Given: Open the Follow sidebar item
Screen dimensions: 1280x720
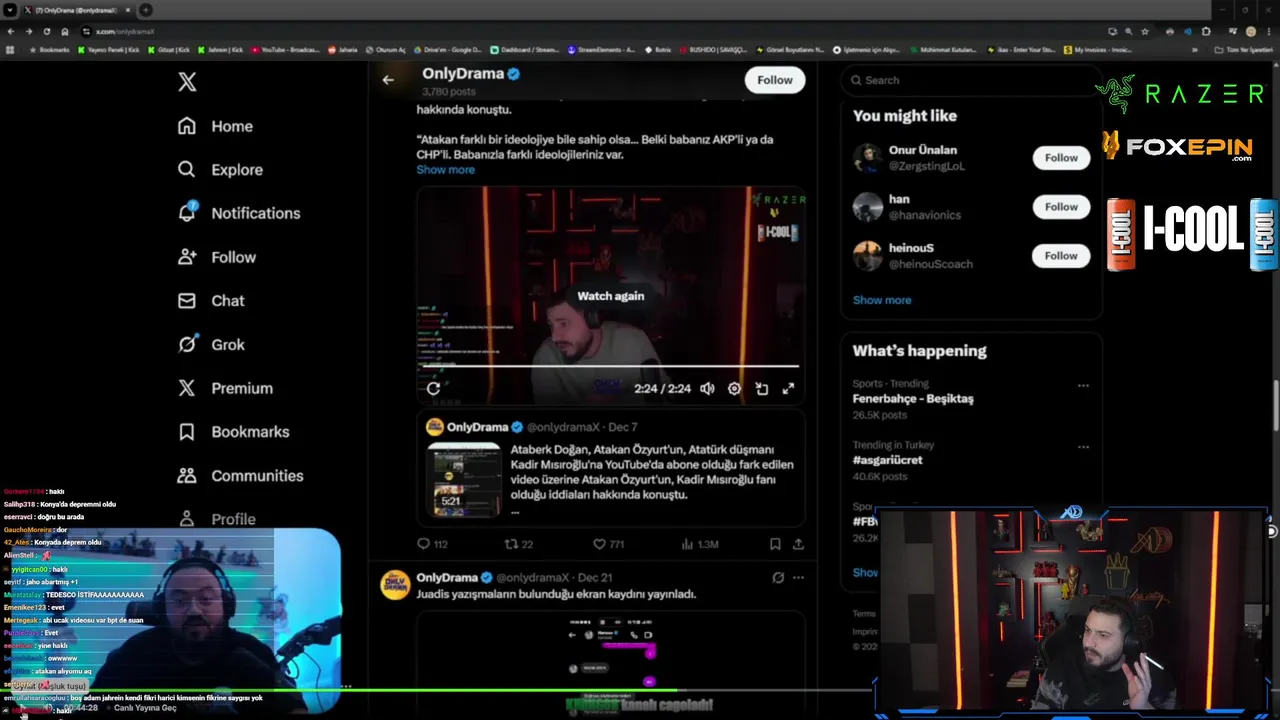Looking at the screenshot, I should click(216, 257).
